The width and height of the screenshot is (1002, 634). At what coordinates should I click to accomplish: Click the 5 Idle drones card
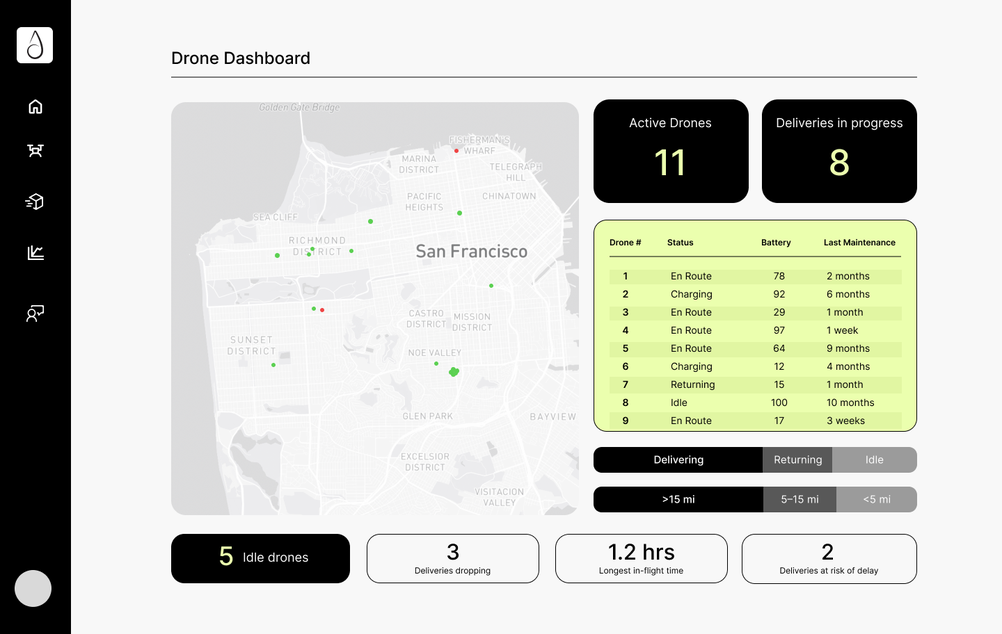[x=261, y=558]
